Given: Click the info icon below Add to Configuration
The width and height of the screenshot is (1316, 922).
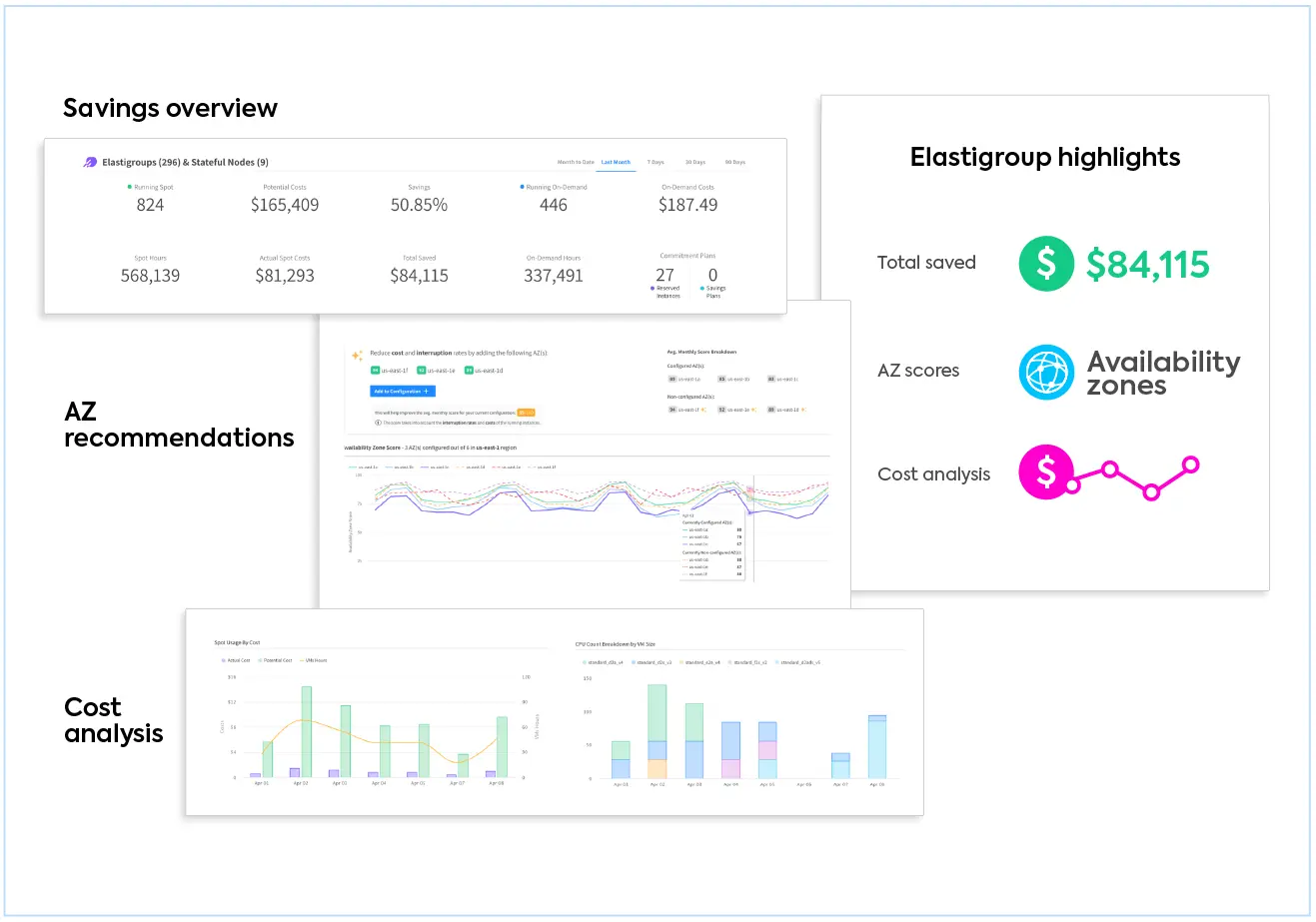Looking at the screenshot, I should tap(378, 423).
